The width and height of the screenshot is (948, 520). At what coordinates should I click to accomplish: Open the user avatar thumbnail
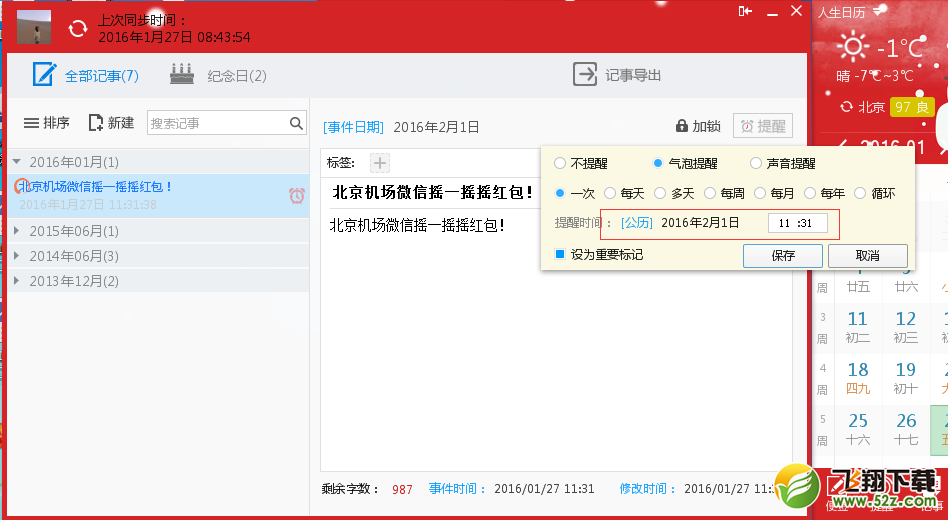tap(34, 27)
